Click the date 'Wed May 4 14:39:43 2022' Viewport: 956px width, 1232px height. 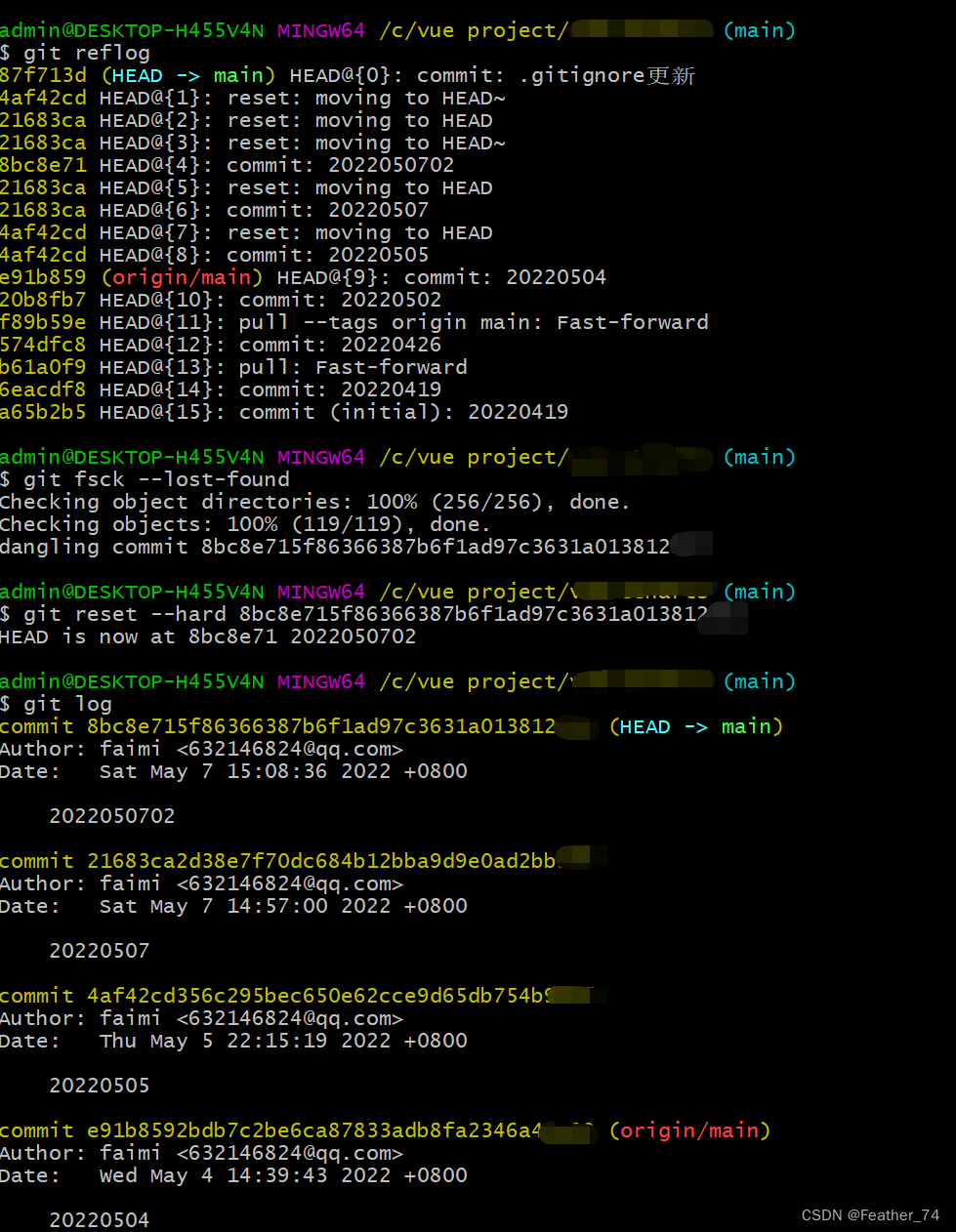pyautogui.click(x=244, y=1175)
